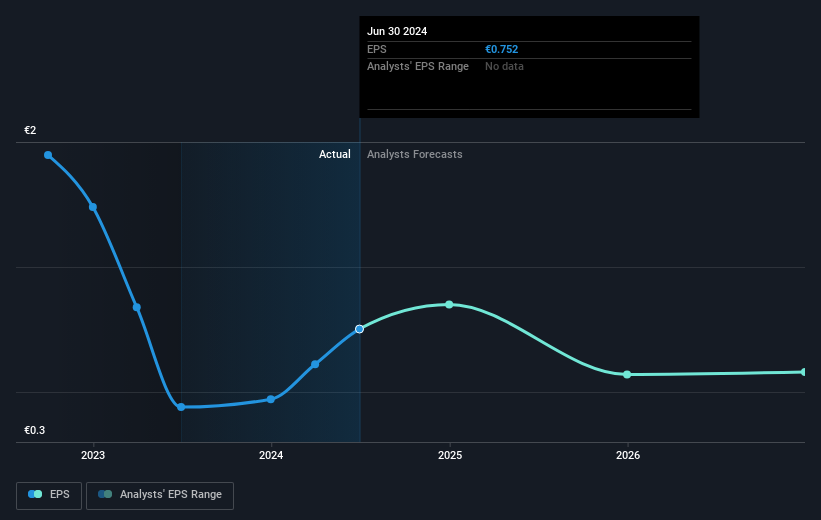The image size is (821, 520).
Task: Click the 2023 x-axis label
Action: click(x=93, y=456)
